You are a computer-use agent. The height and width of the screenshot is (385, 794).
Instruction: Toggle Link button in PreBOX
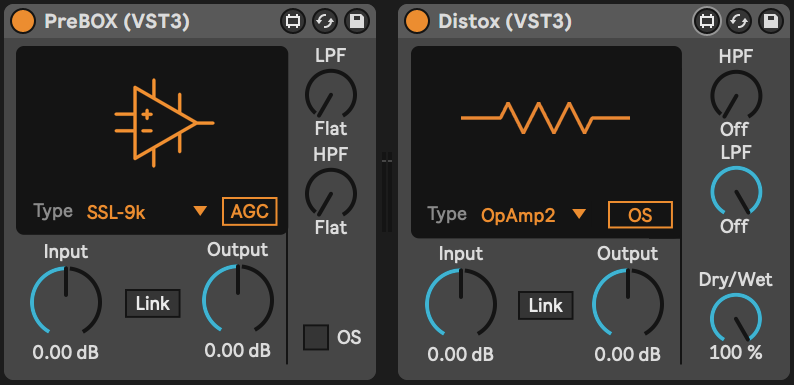152,303
